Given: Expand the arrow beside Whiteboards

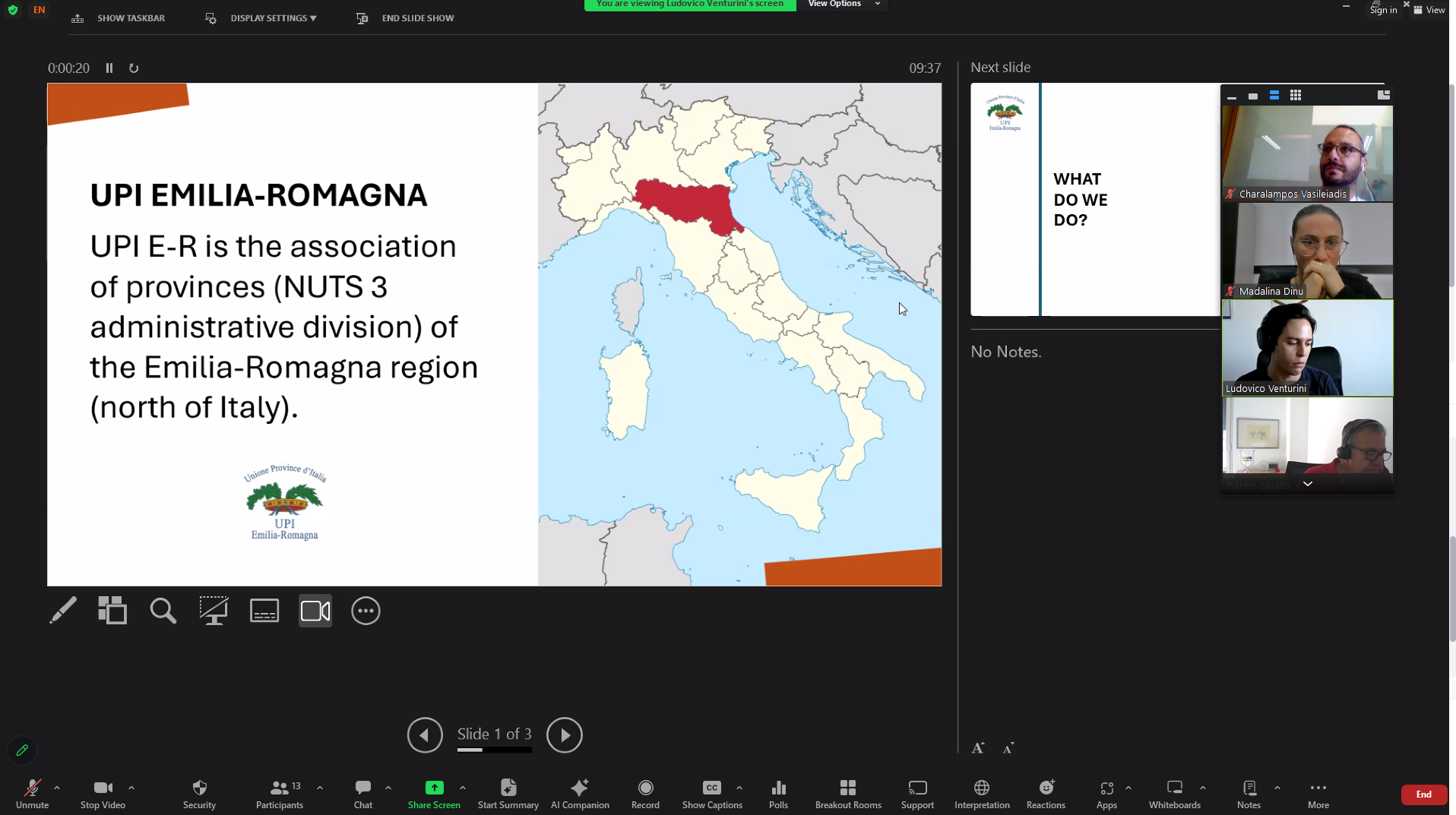Looking at the screenshot, I should 1203,788.
